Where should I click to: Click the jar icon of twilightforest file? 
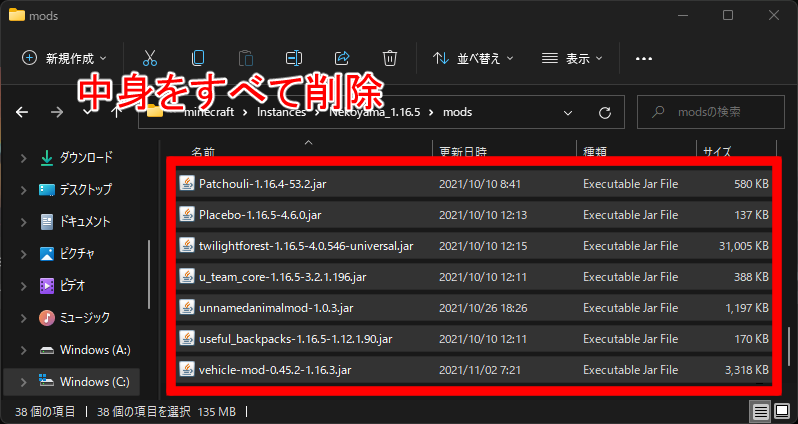[187, 246]
